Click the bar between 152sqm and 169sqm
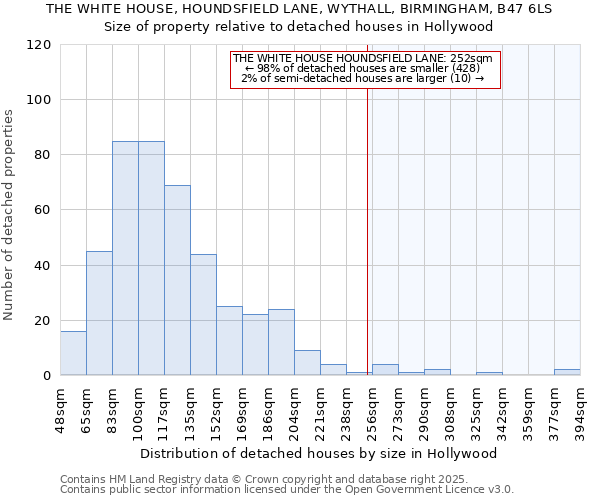Viewport: 600px width, 500px height. pos(229,341)
